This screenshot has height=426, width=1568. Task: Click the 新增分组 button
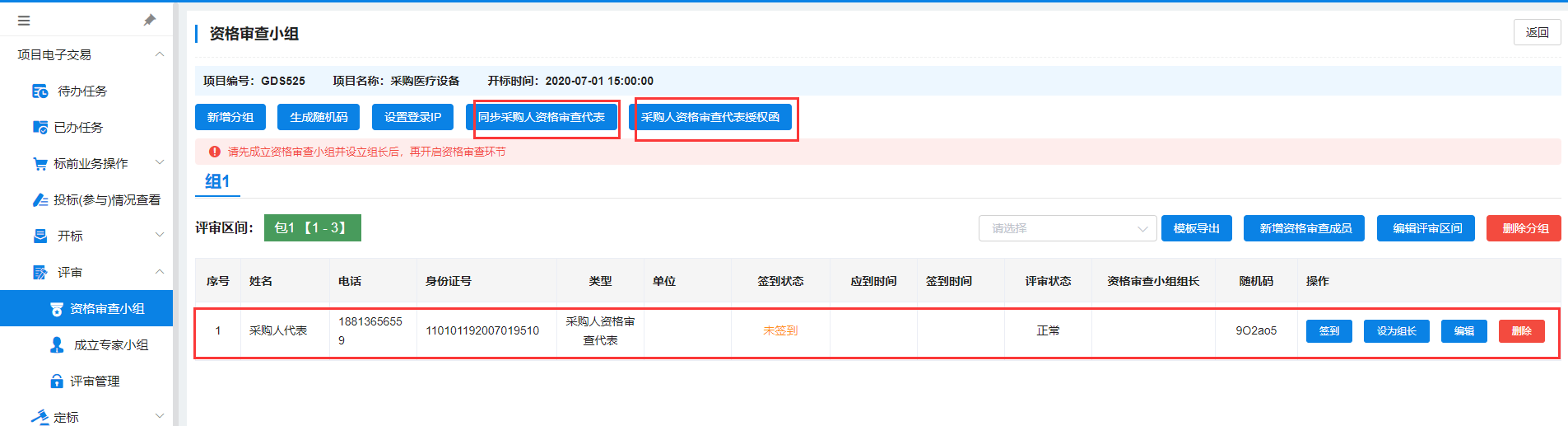(230, 117)
